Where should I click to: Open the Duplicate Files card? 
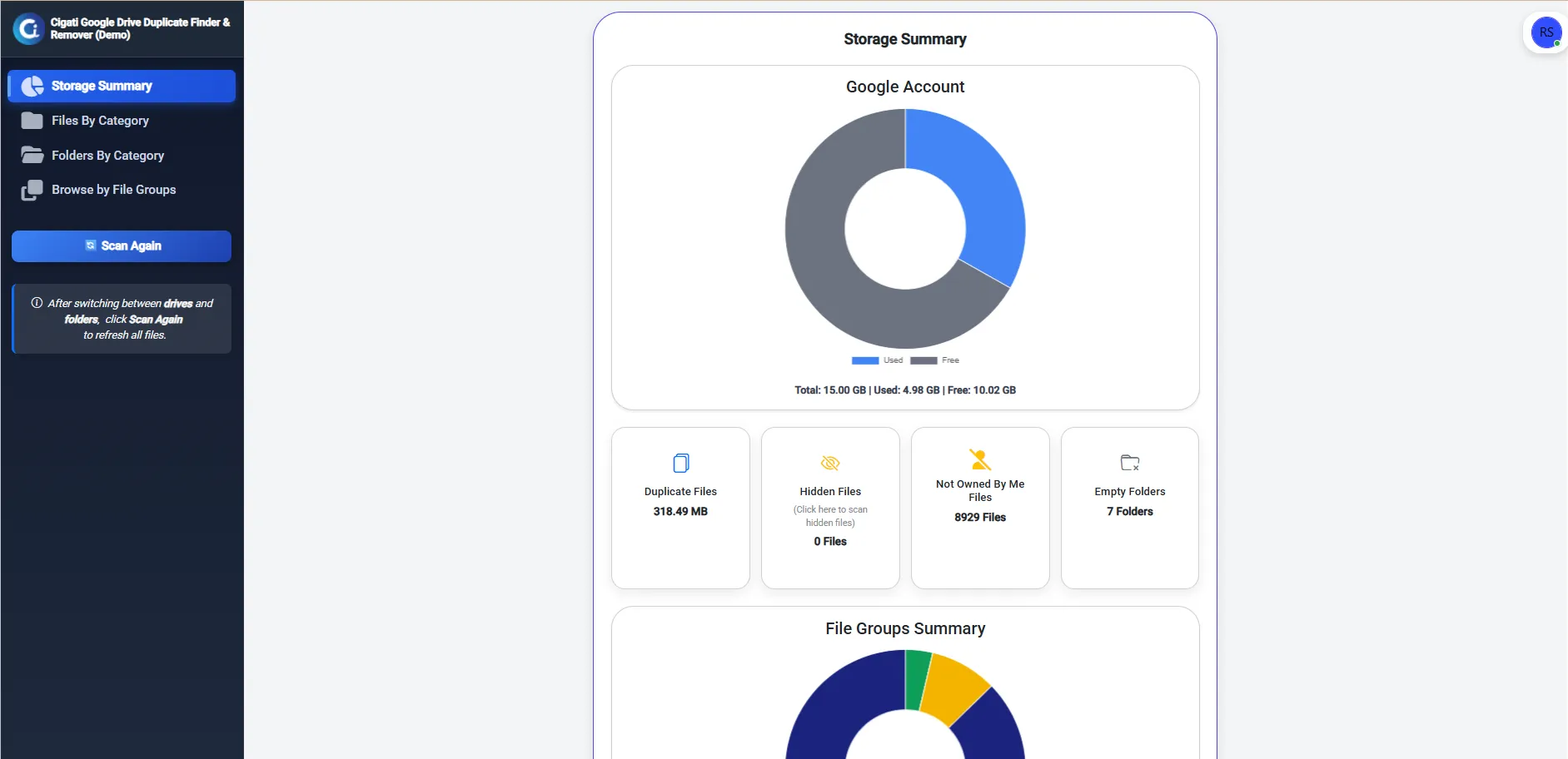(x=680, y=508)
